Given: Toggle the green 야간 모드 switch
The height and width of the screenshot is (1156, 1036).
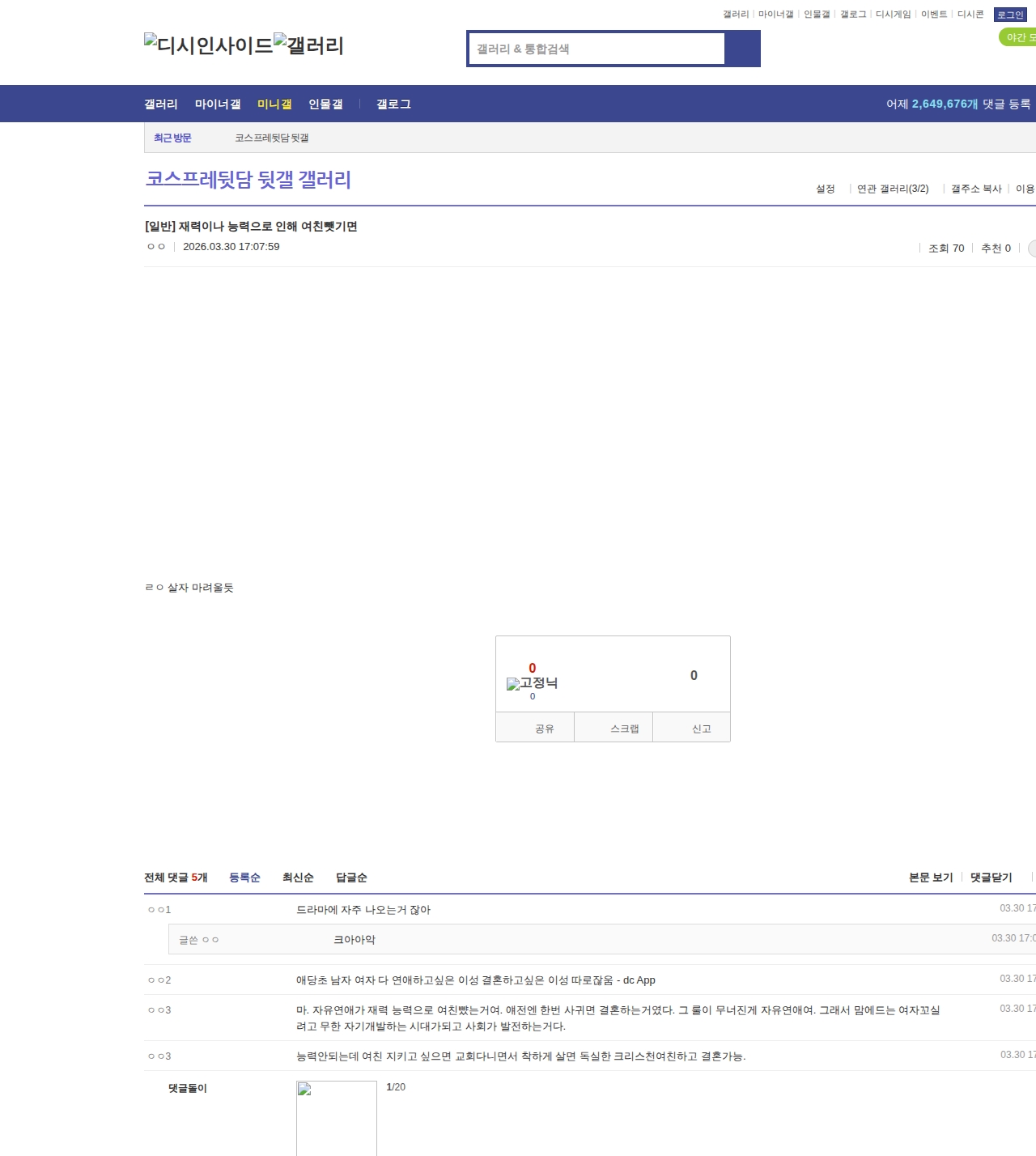Looking at the screenshot, I should click(x=1018, y=37).
